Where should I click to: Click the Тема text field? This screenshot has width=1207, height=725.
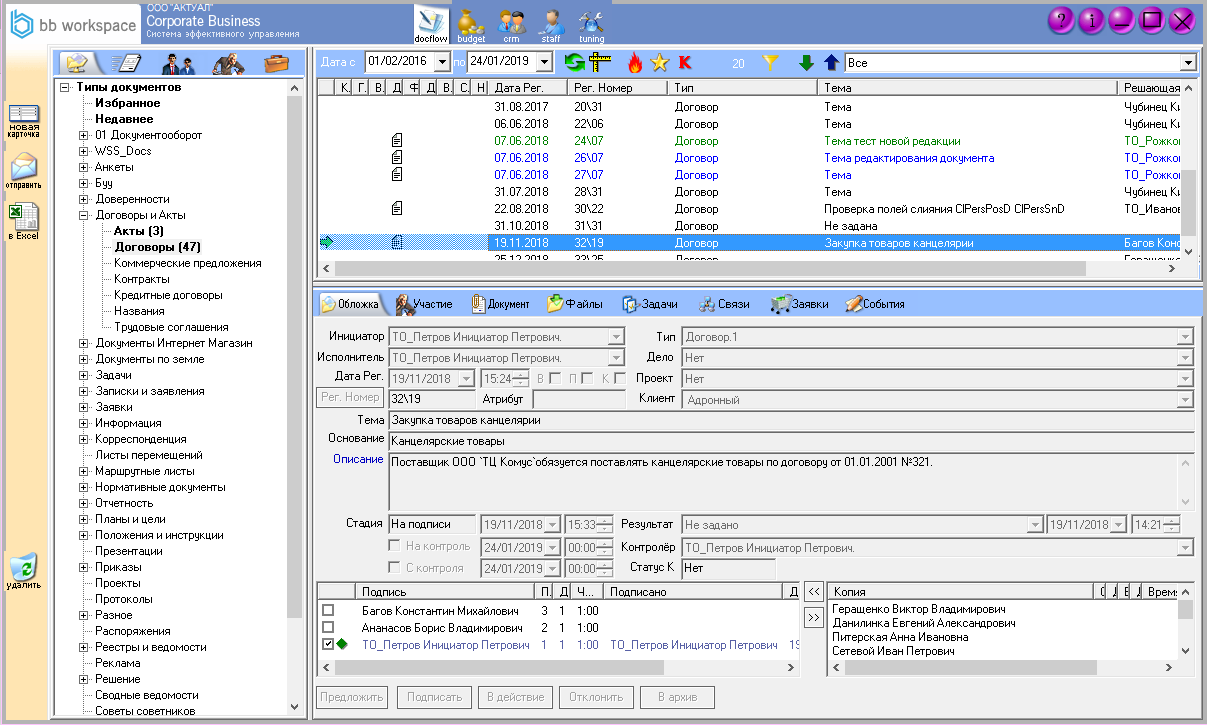[790, 421]
